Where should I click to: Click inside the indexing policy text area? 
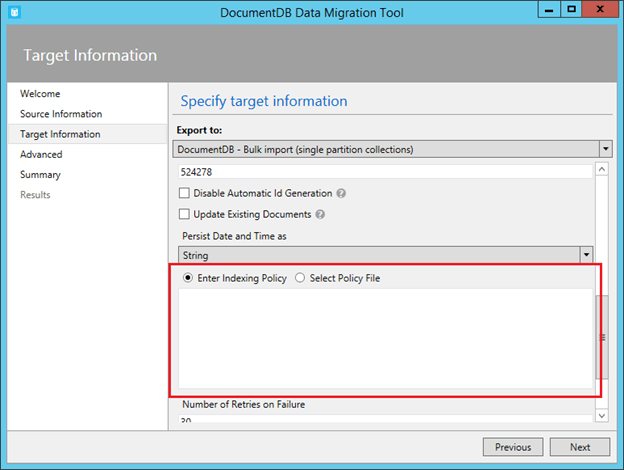pos(385,340)
